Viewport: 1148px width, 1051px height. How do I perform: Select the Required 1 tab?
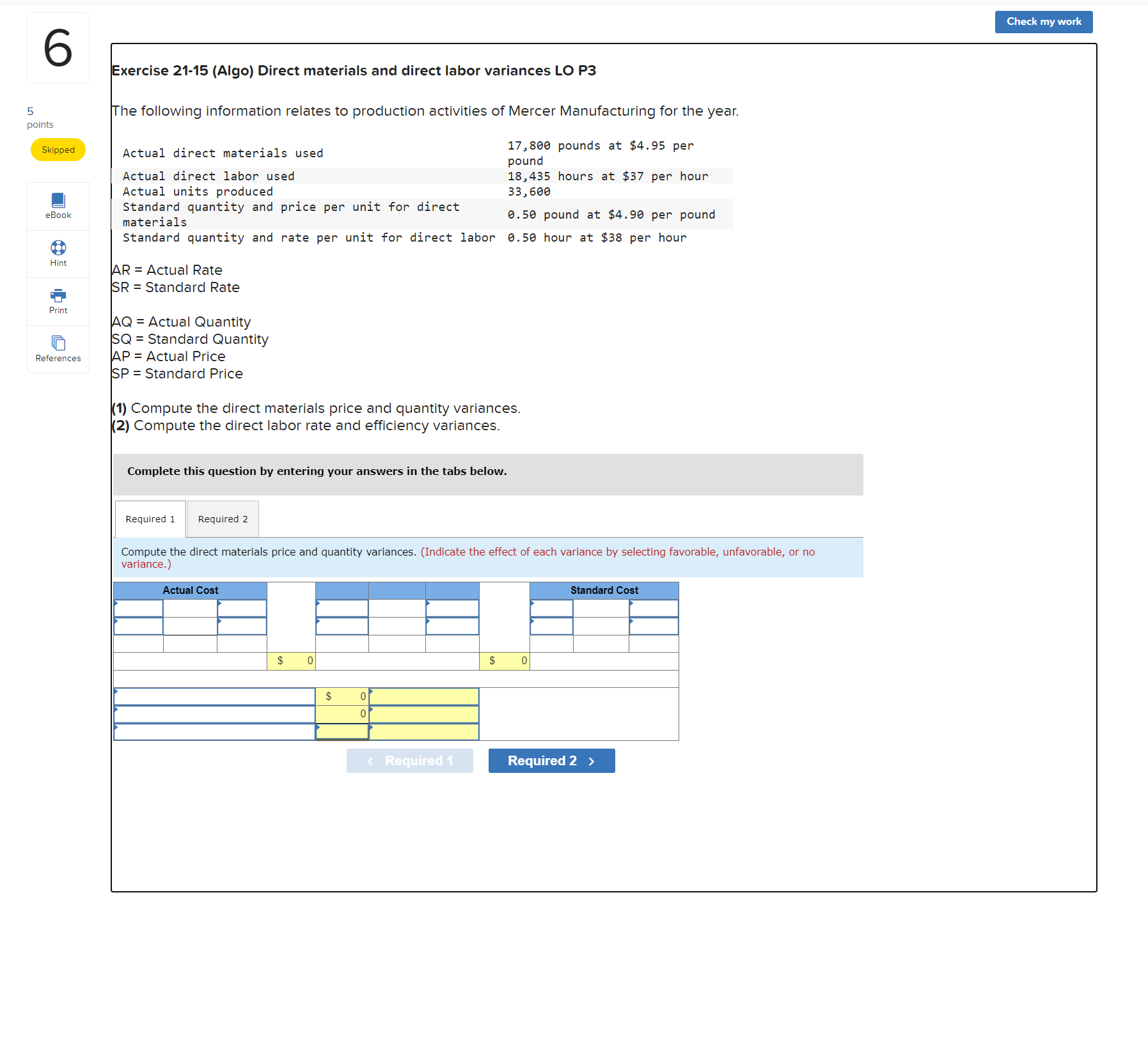click(150, 519)
